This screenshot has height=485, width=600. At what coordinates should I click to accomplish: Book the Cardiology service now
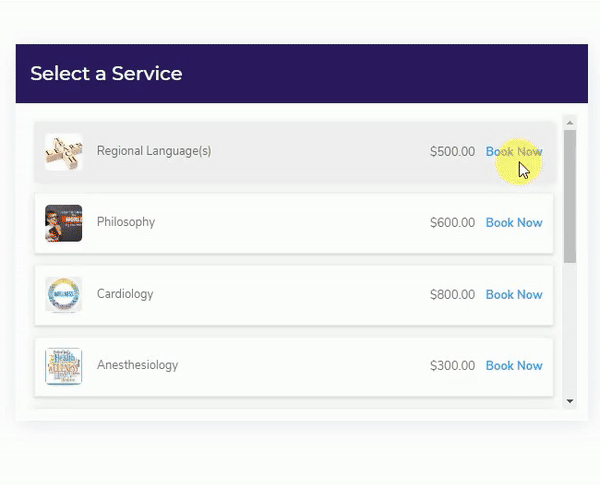(x=514, y=295)
